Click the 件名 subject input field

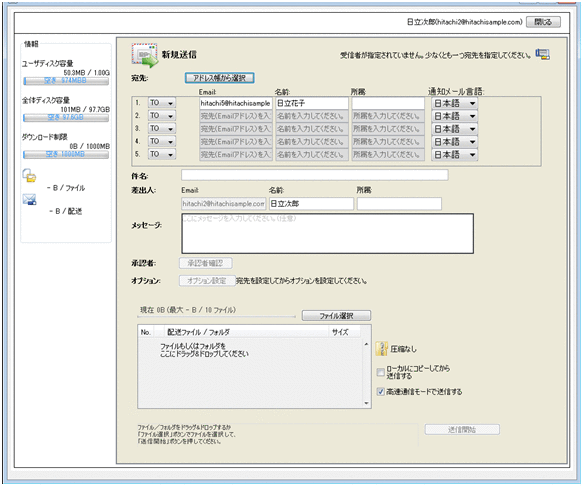pos(315,175)
